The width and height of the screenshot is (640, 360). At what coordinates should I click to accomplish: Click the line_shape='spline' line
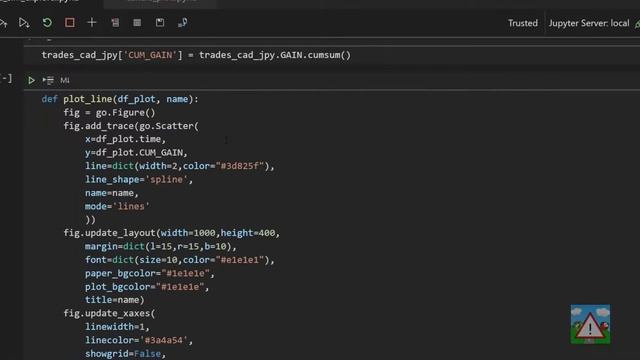point(139,180)
